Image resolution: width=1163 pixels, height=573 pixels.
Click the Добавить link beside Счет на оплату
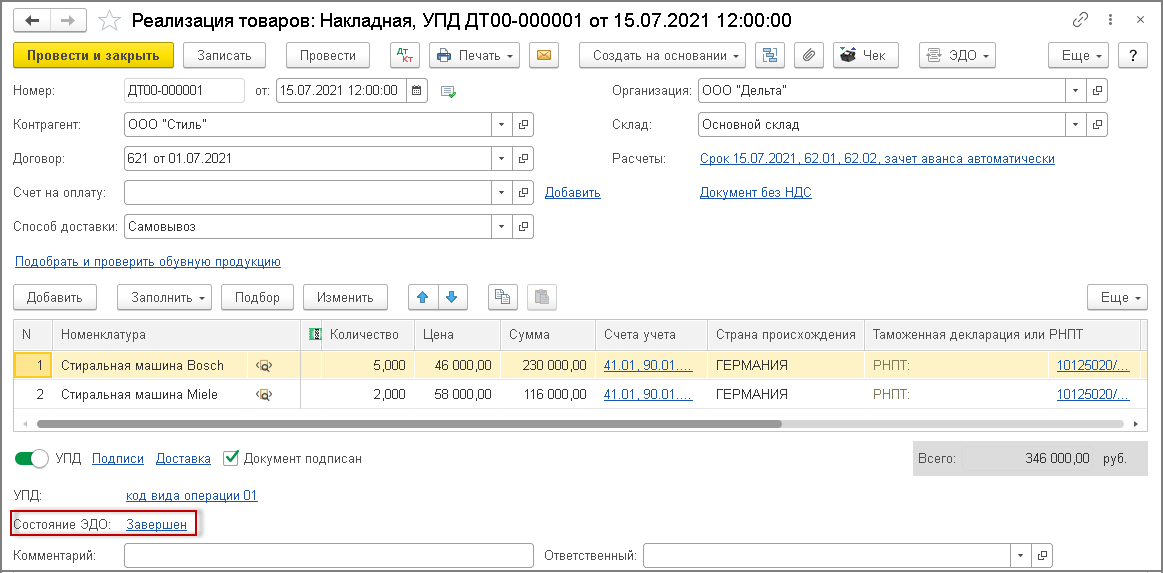tap(573, 193)
